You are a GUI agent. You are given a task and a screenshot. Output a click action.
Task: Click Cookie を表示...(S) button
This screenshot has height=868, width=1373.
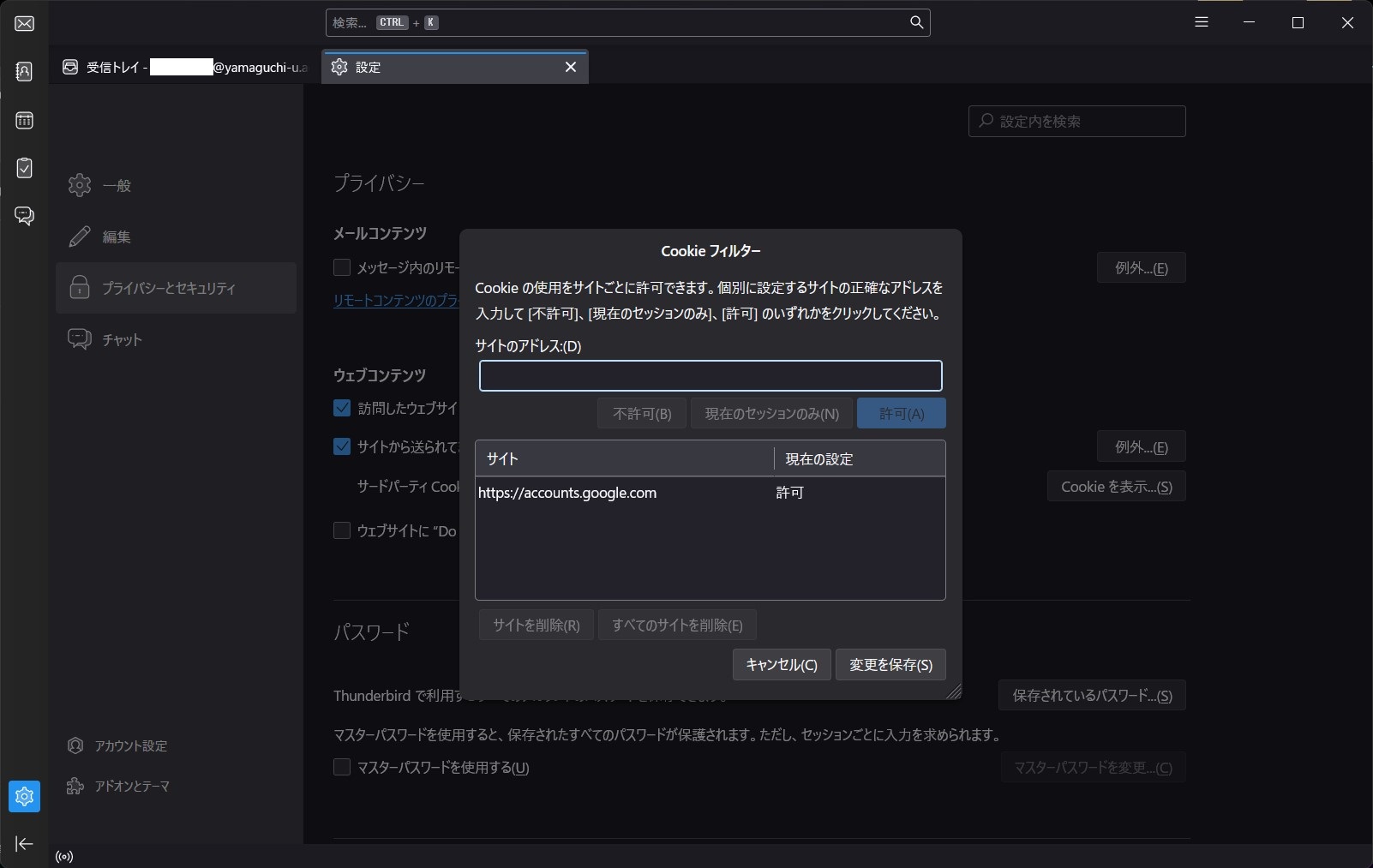[1116, 487]
